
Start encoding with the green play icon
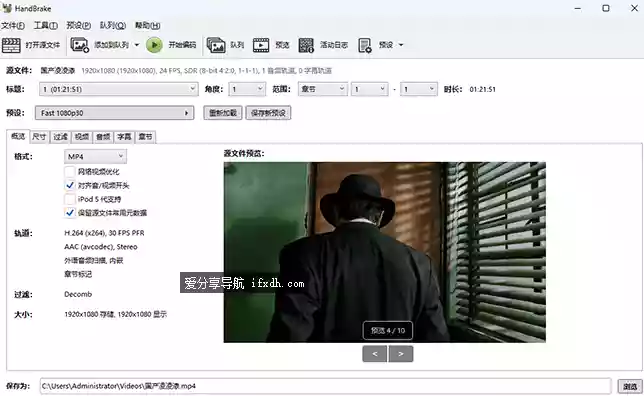point(154,45)
